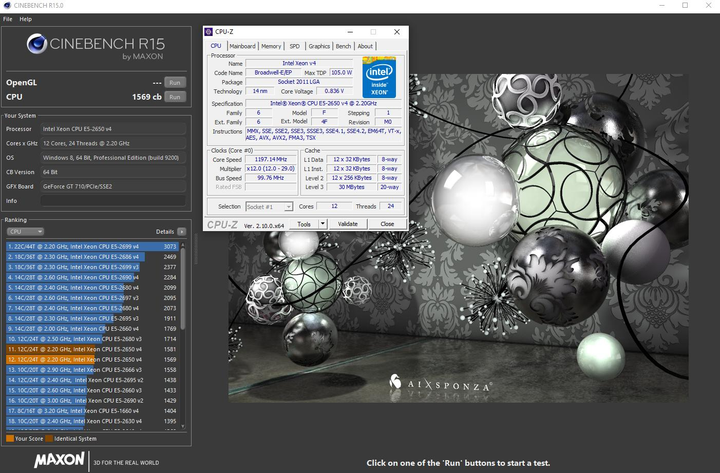Screen dimensions: 720x473
Task: Minimize the CPU-Z window
Action: pos(350,32)
